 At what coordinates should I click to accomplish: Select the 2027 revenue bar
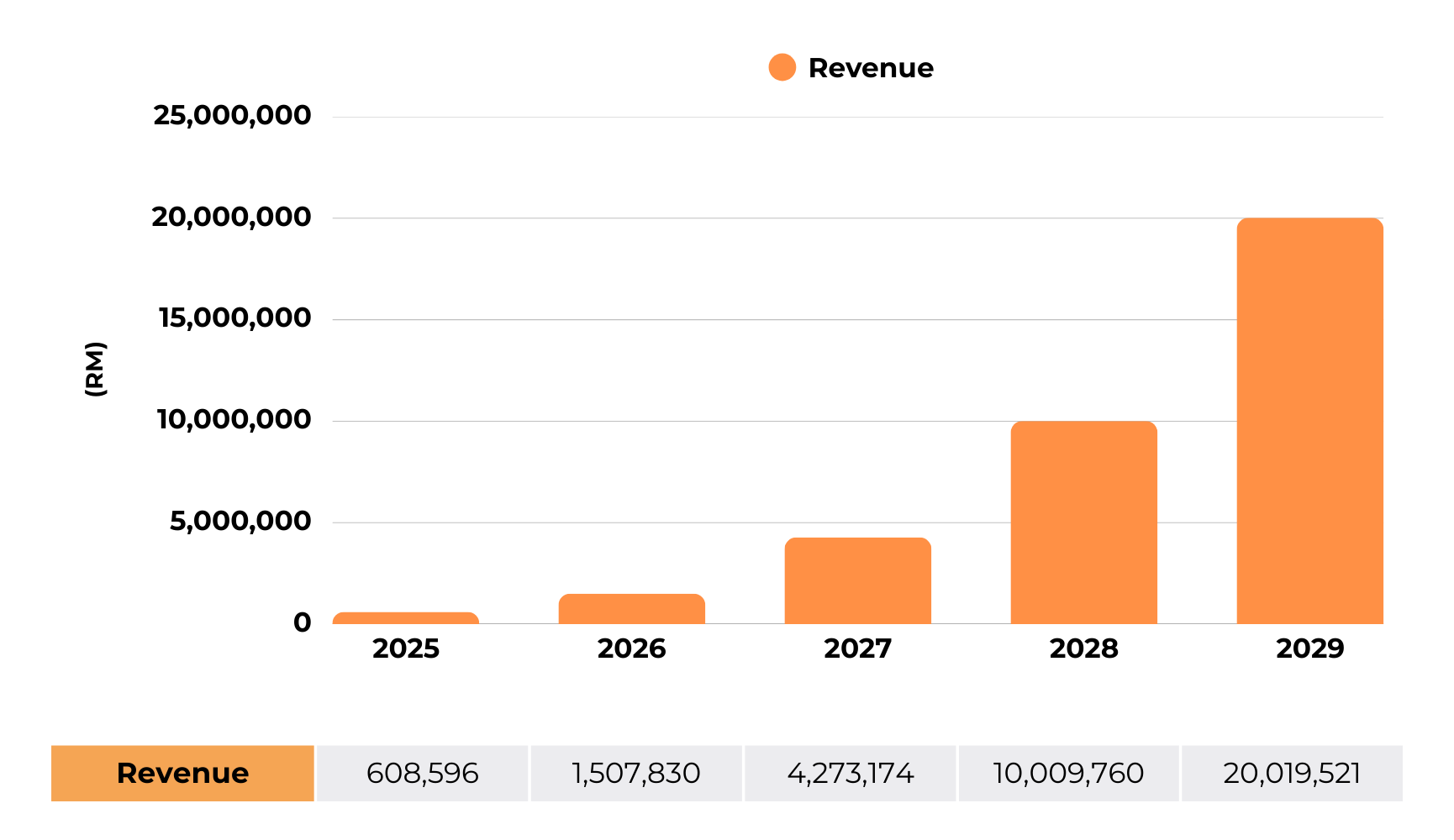click(858, 580)
